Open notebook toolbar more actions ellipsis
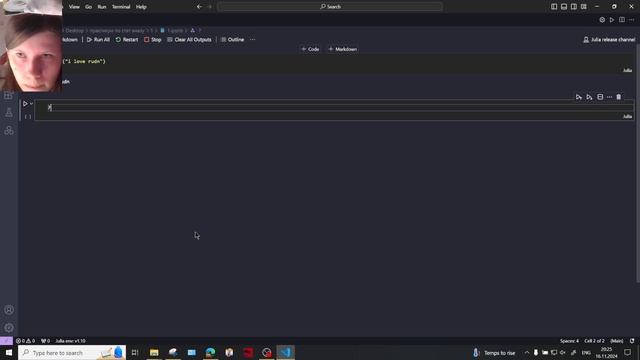The image size is (640, 360). coord(253,40)
